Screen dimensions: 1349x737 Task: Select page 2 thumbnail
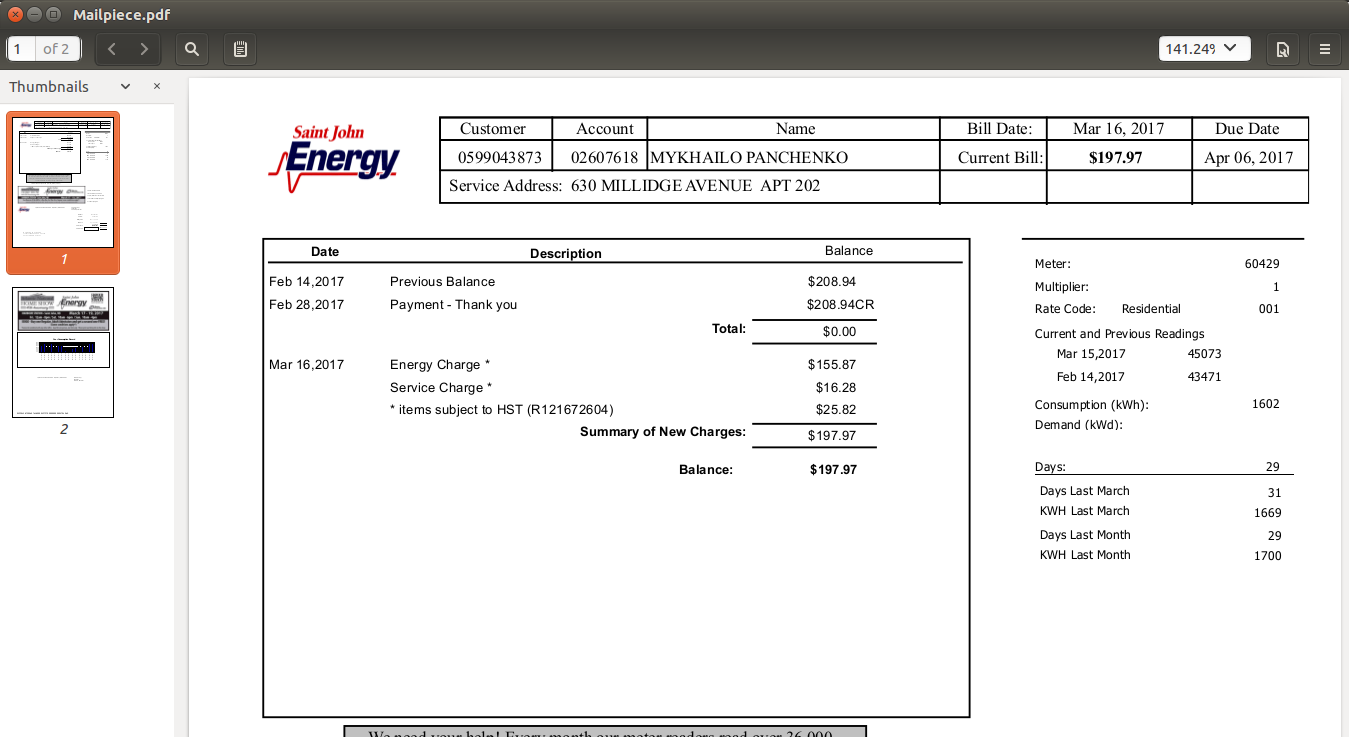63,352
